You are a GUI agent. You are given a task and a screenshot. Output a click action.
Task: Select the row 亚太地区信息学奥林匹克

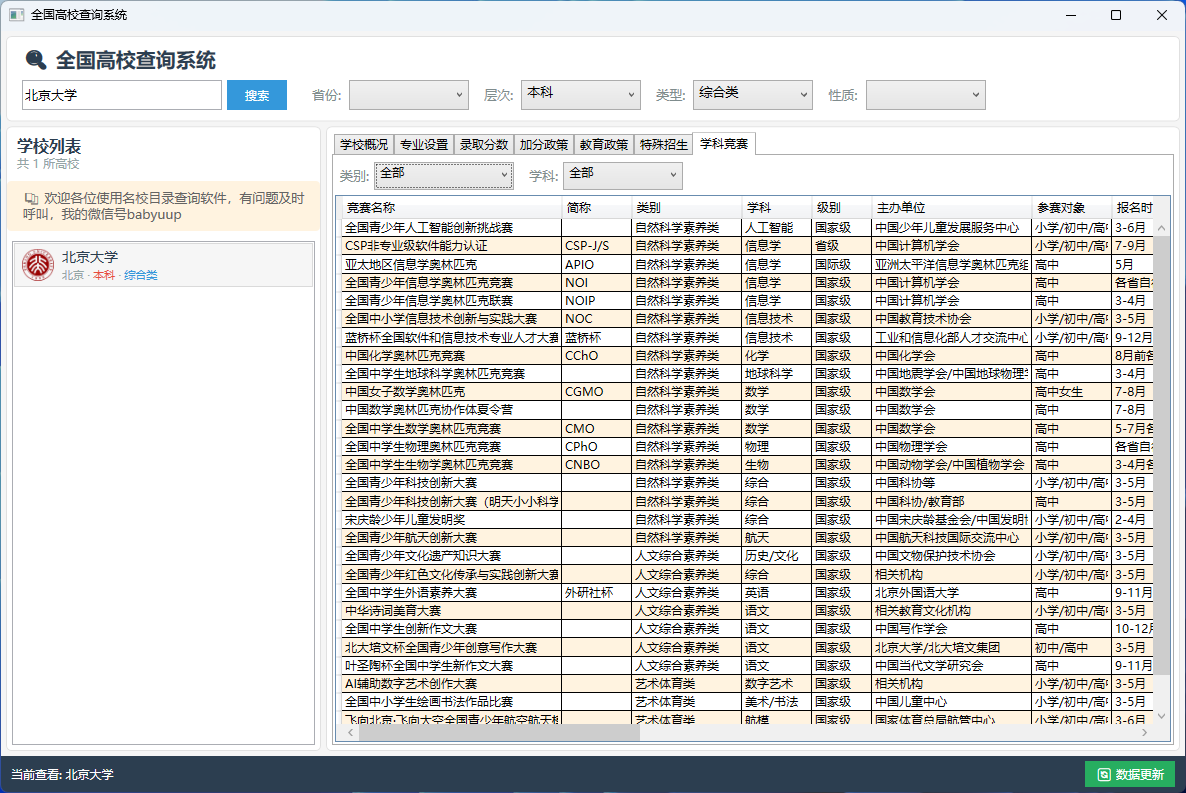pyautogui.click(x=747, y=264)
